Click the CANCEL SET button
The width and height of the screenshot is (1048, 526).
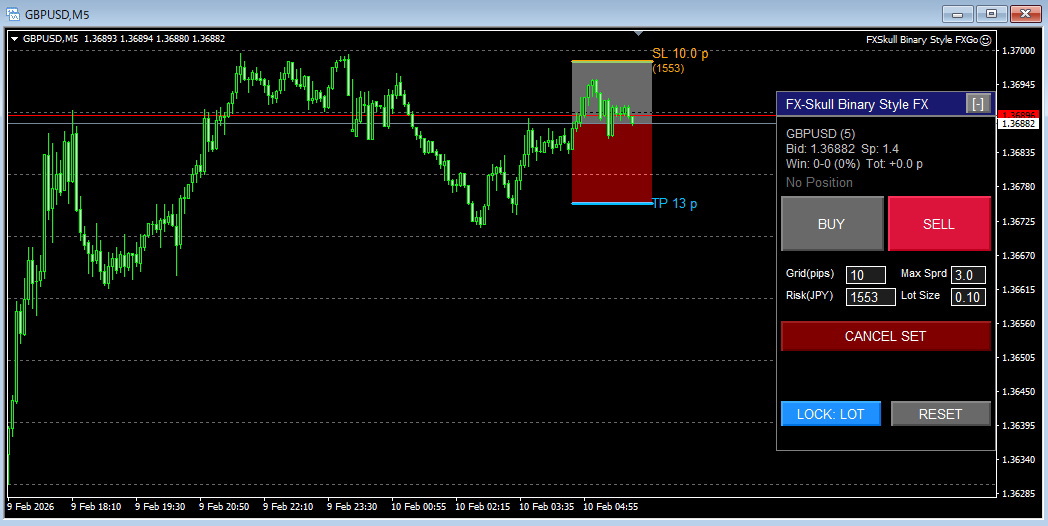click(885, 336)
